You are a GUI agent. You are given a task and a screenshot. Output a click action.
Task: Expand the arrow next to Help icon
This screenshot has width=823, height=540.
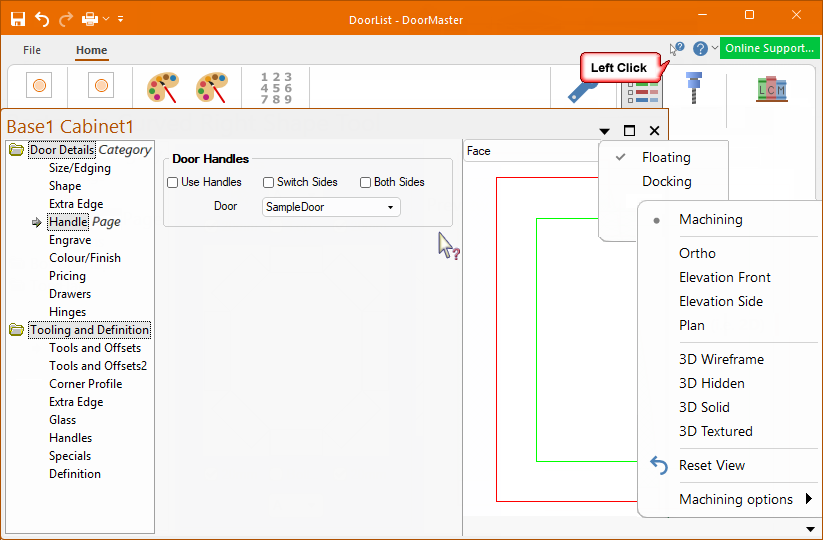click(714, 48)
